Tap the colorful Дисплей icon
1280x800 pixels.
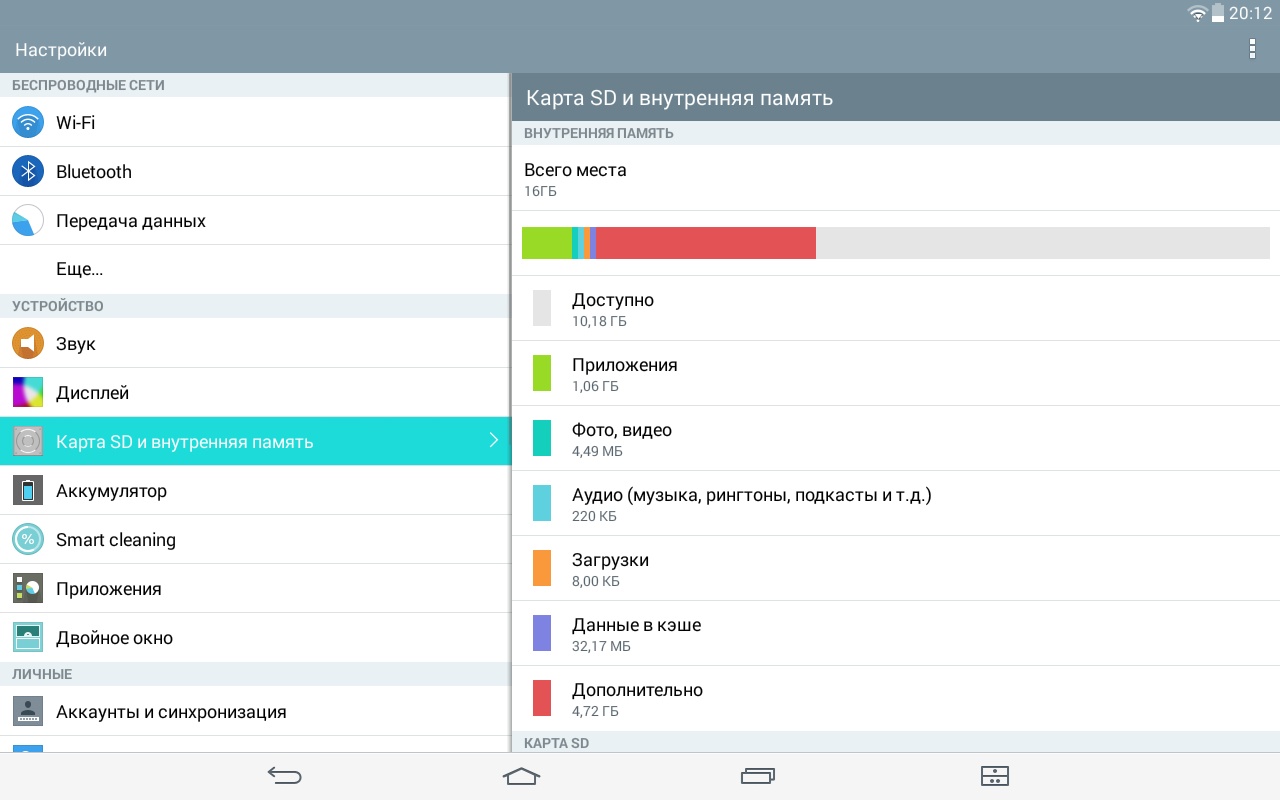tap(28, 392)
